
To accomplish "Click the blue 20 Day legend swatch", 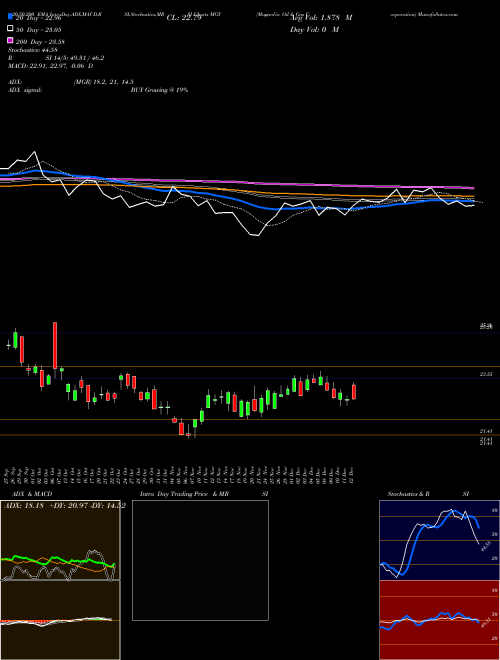I will (11, 17).
